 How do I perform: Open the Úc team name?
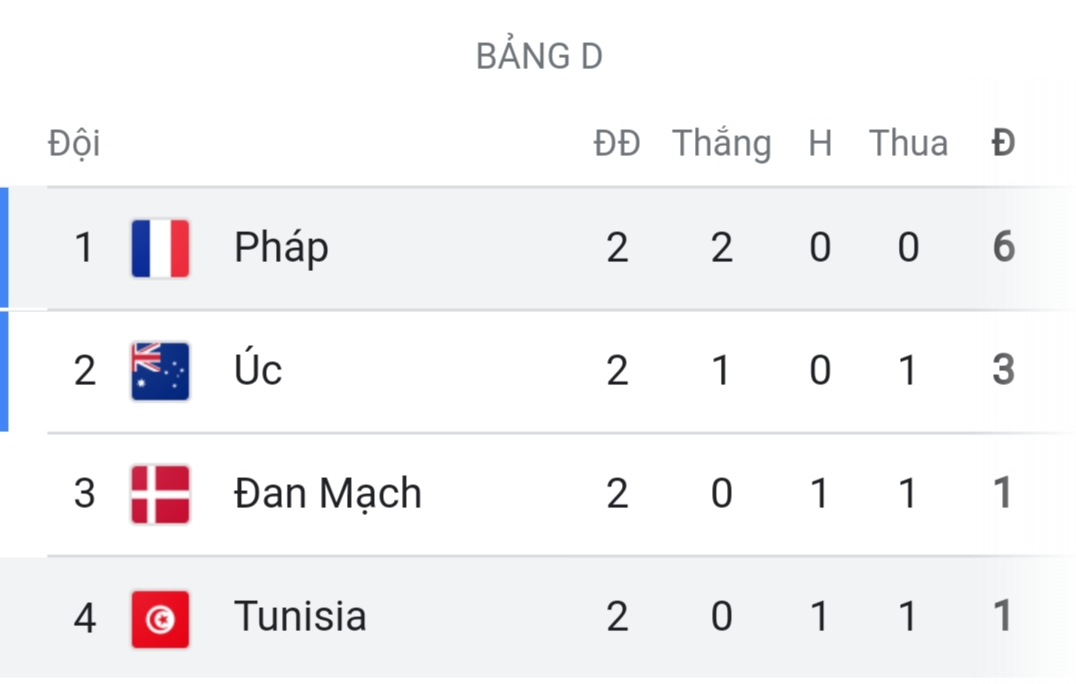pyautogui.click(x=258, y=370)
